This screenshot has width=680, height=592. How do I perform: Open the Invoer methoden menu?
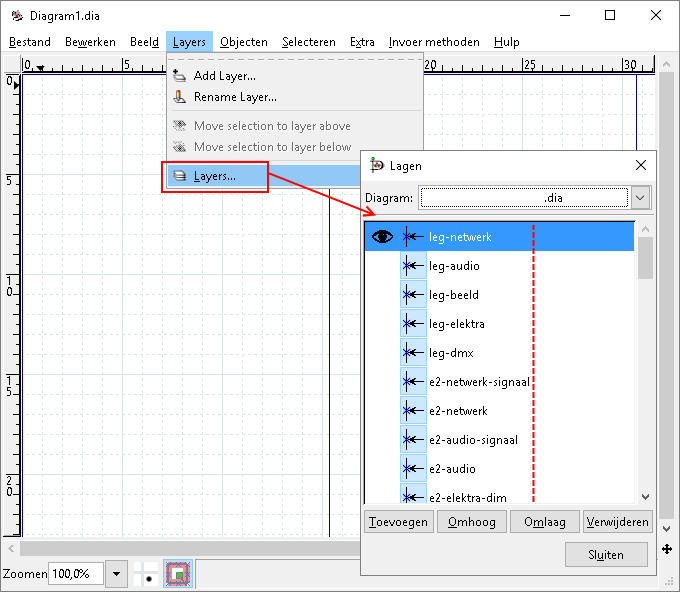pos(434,42)
